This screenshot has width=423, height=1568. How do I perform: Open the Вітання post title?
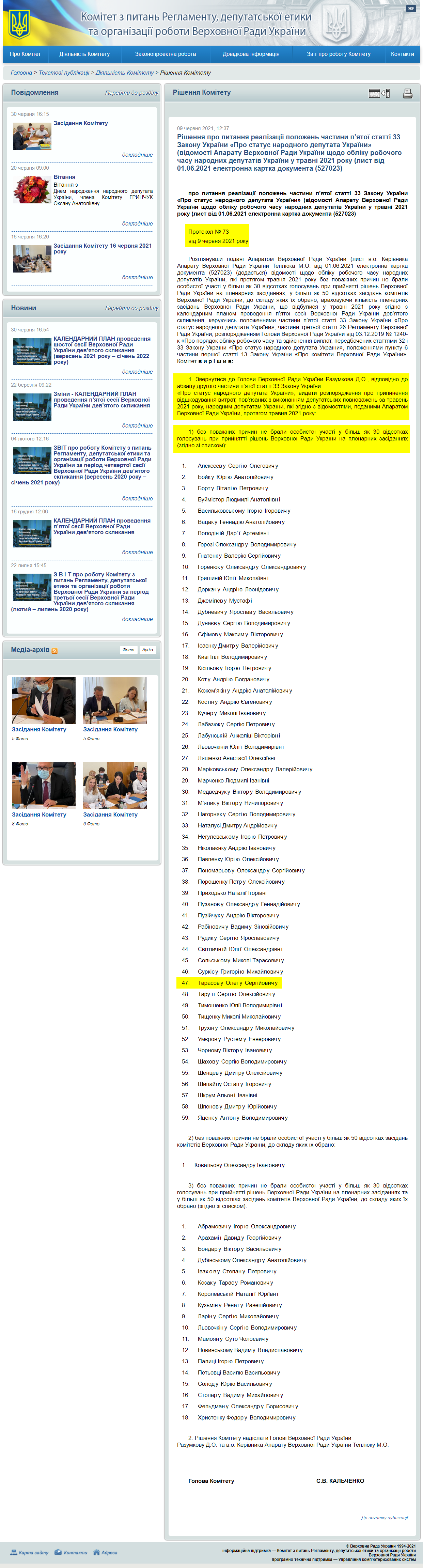tap(64, 177)
